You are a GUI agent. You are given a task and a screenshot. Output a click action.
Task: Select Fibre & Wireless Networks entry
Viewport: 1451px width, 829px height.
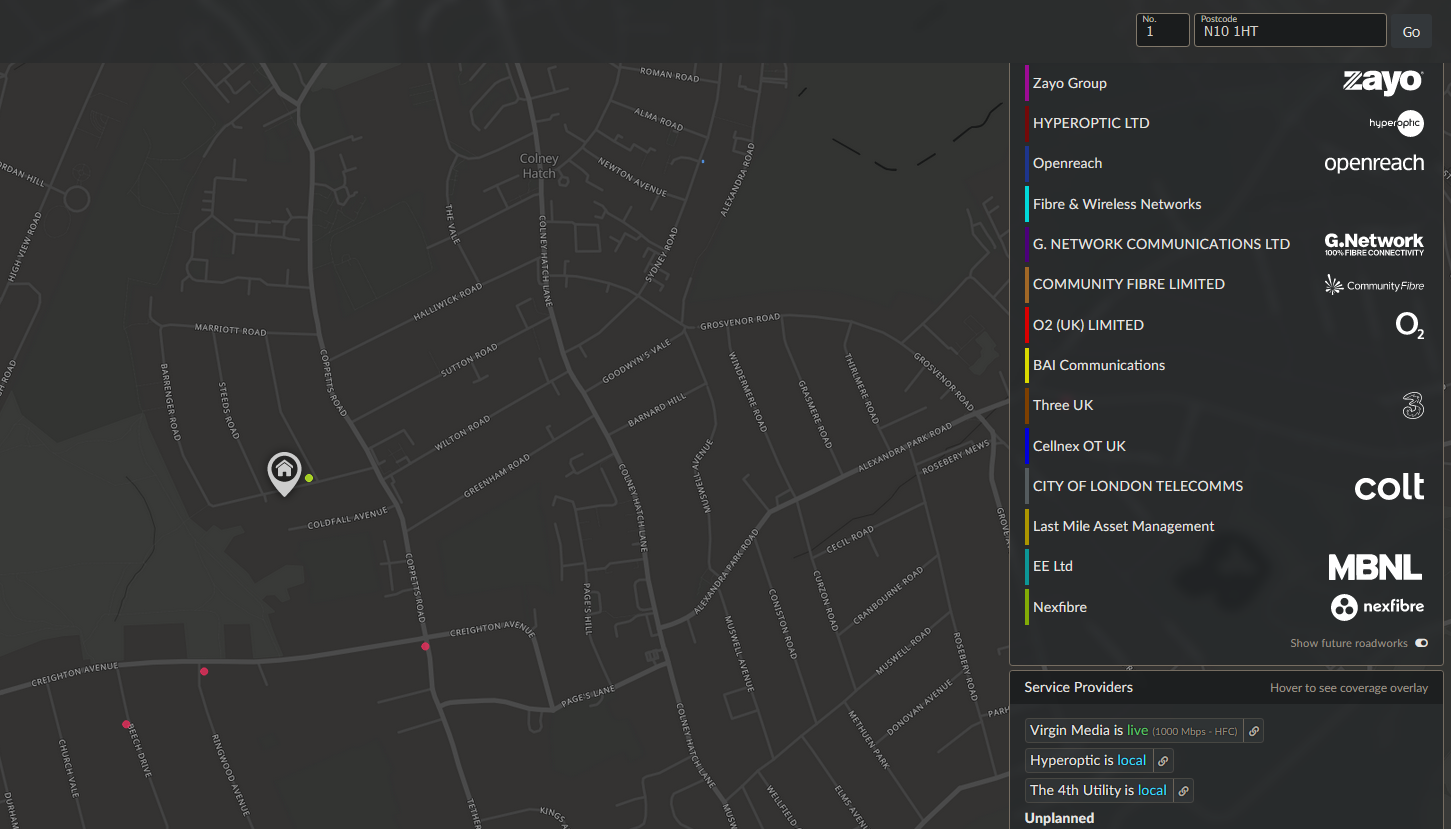[1117, 204]
